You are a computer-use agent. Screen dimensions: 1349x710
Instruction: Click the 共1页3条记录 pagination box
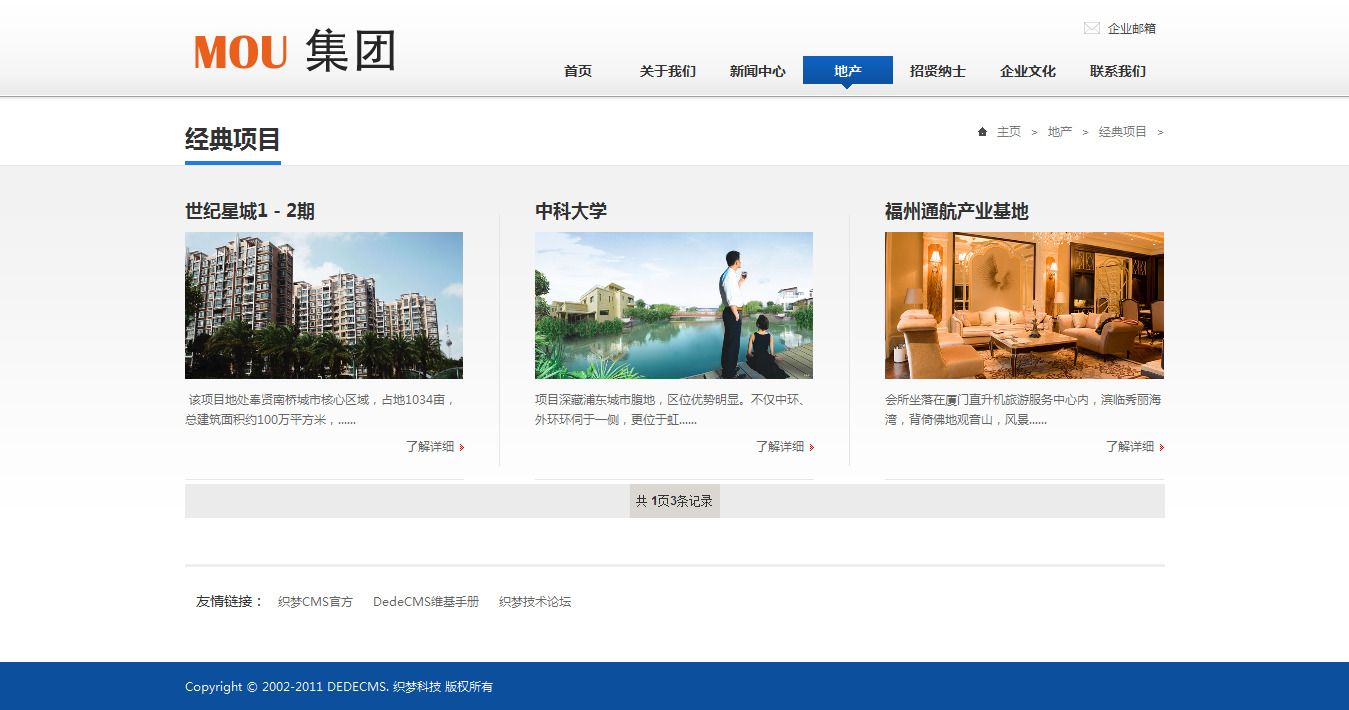(674, 501)
